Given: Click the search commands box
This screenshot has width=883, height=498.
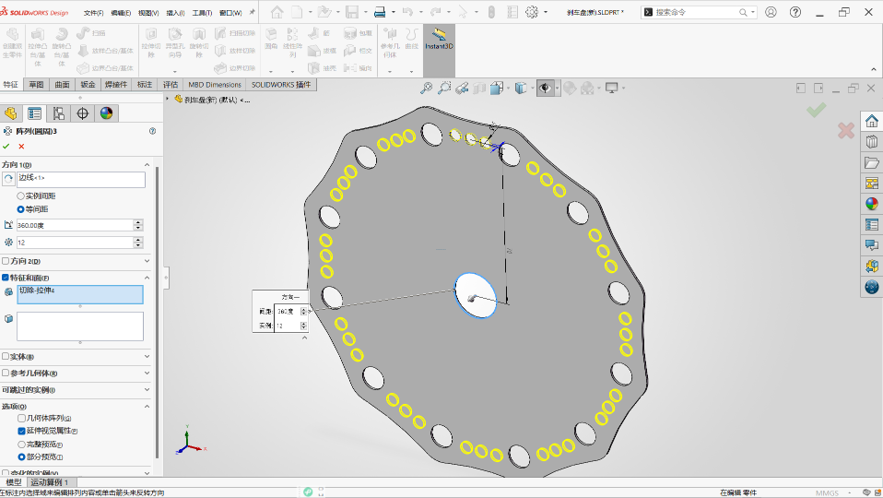Looking at the screenshot, I should (x=697, y=12).
